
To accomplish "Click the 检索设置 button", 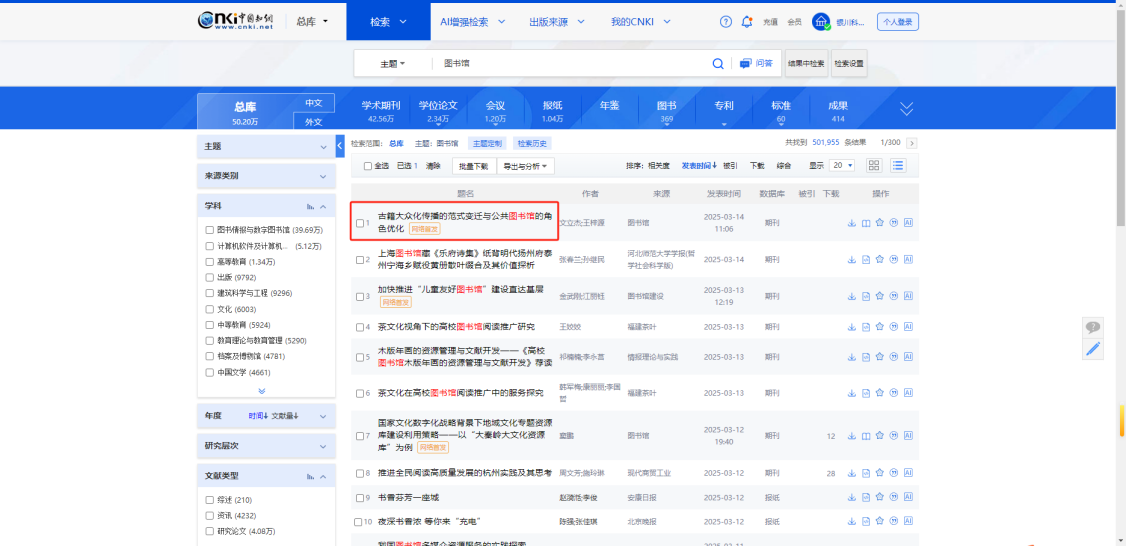I will coord(849,63).
